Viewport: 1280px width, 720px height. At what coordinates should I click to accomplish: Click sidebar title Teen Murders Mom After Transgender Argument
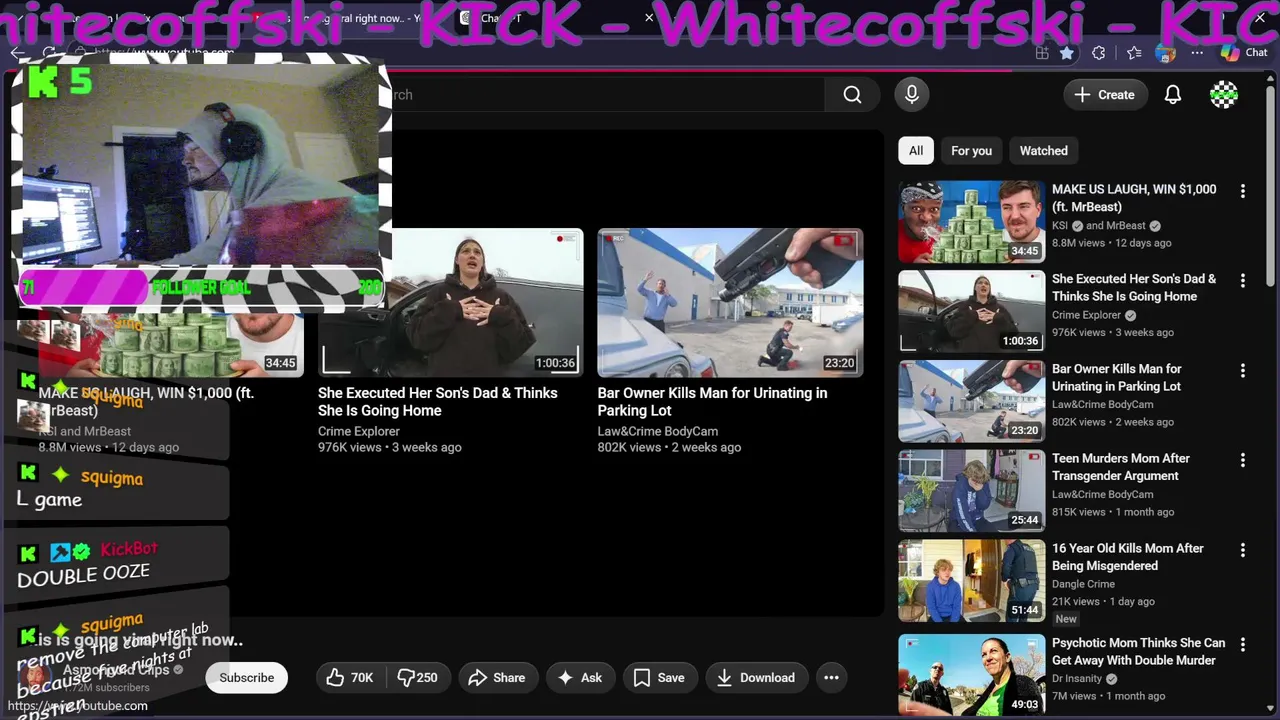click(1121, 467)
